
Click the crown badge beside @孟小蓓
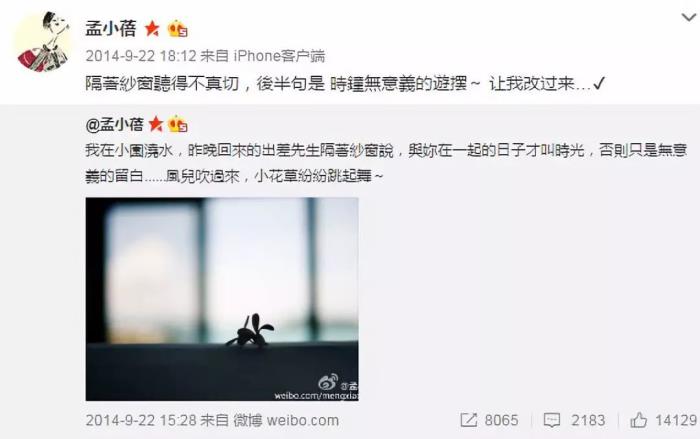click(x=177, y=124)
